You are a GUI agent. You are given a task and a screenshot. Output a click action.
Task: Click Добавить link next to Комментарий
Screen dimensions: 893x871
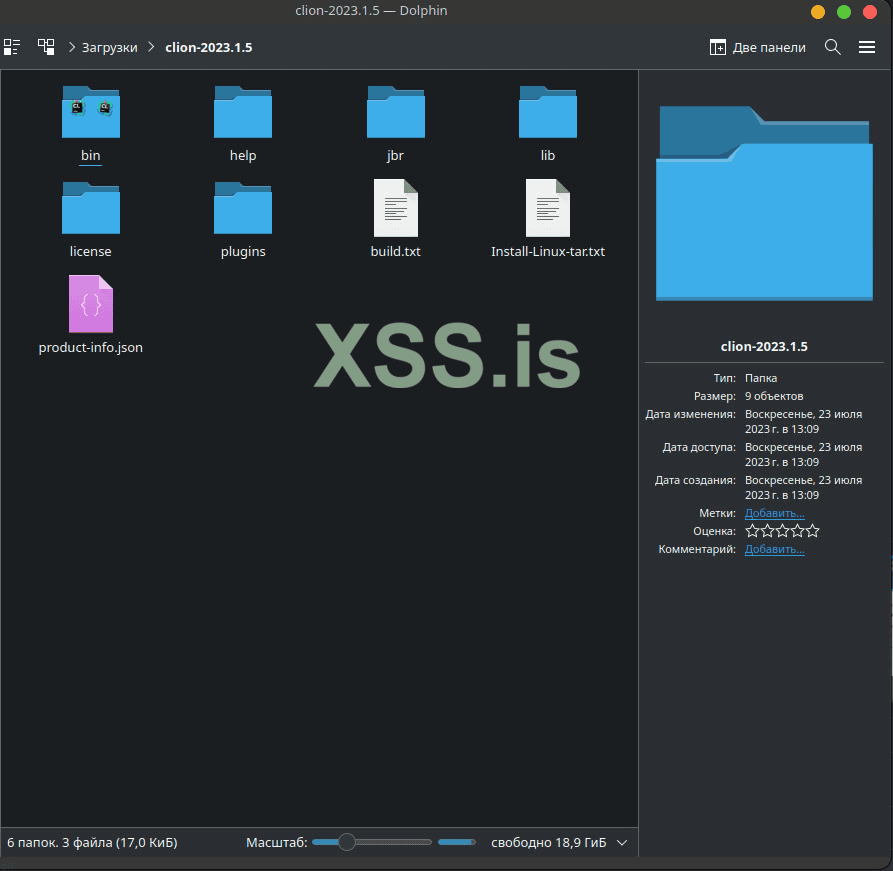[774, 549]
